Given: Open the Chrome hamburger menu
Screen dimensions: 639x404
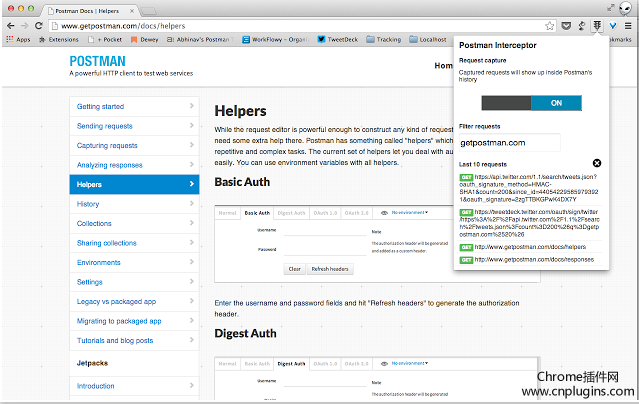Looking at the screenshot, I should pyautogui.click(x=628, y=26).
